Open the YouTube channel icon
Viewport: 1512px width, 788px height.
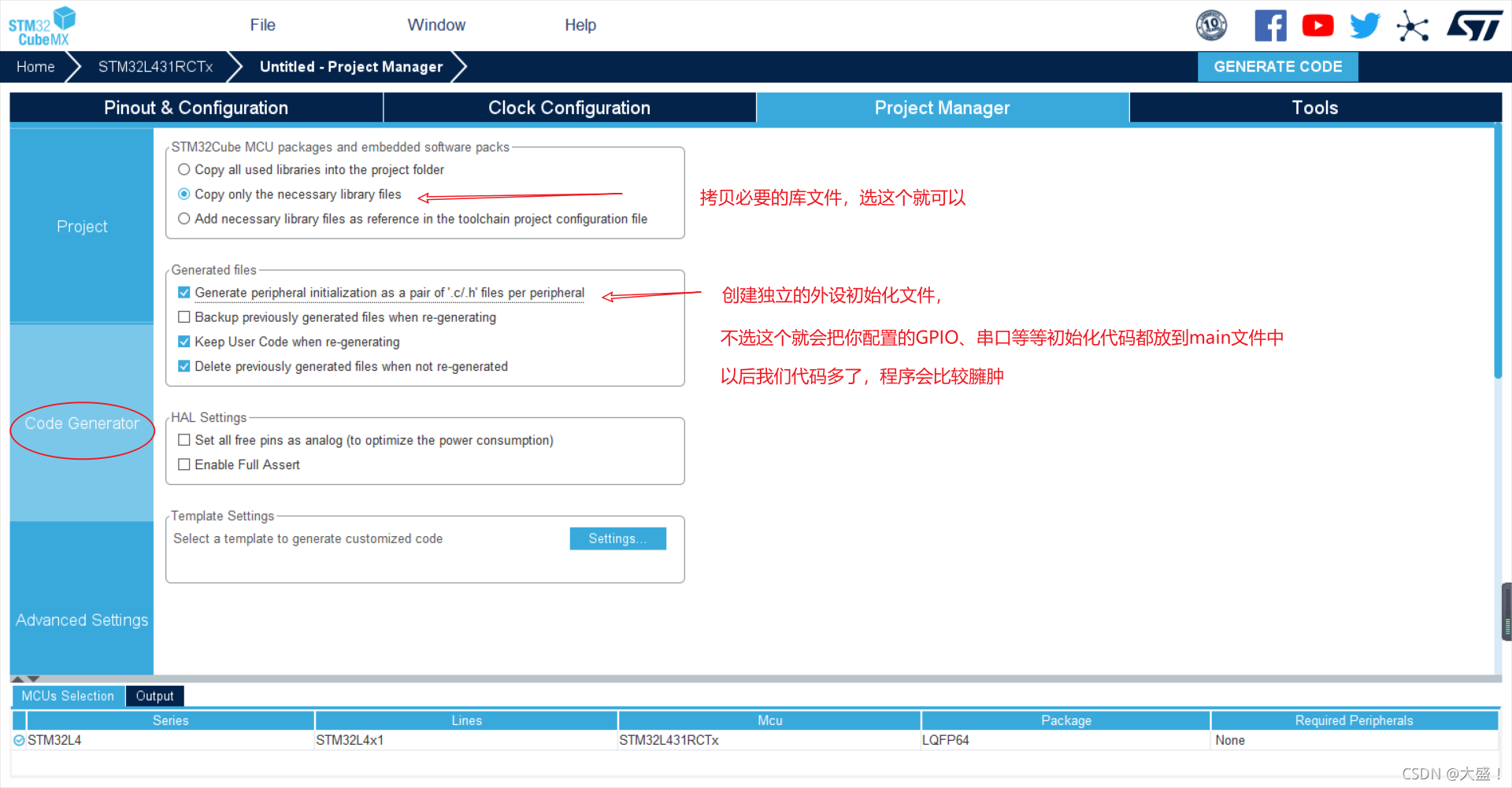click(x=1317, y=25)
